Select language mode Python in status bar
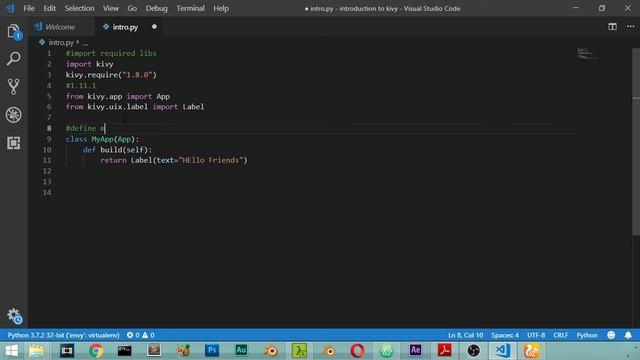Viewport: 640px width, 360px height. tap(587, 335)
